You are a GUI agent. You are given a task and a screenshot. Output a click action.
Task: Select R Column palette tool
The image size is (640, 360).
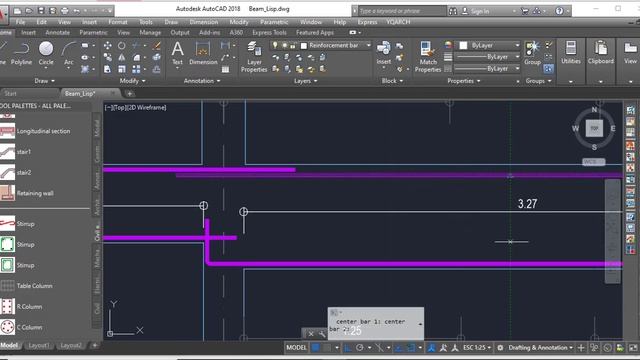point(21,307)
